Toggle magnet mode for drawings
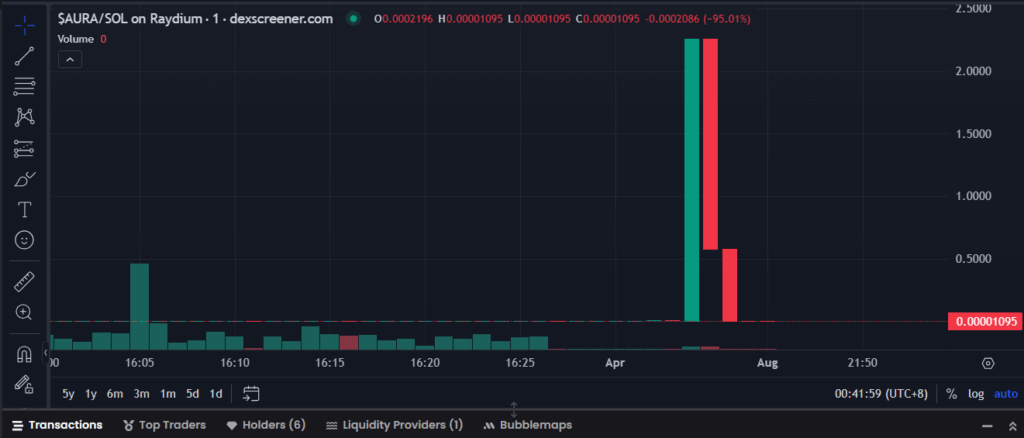 click(24, 354)
